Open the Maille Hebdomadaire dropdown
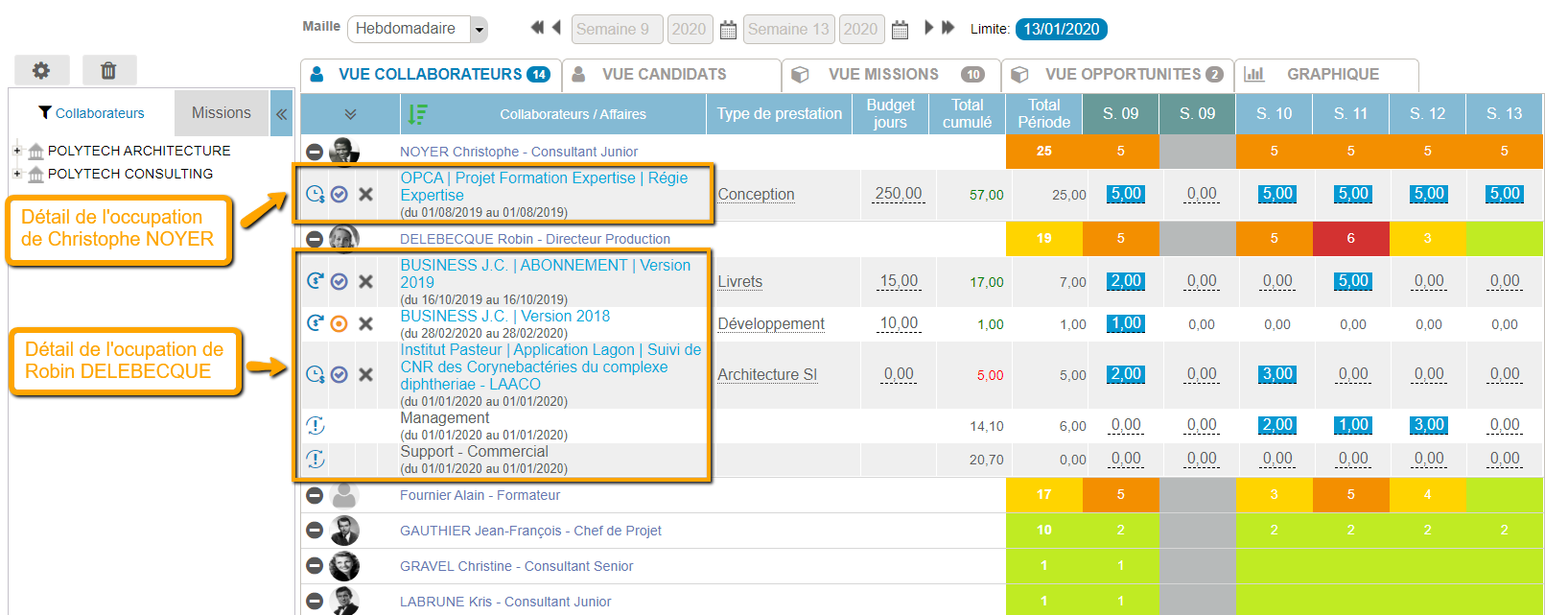Screen dimensions: 1568x615 coord(479,30)
